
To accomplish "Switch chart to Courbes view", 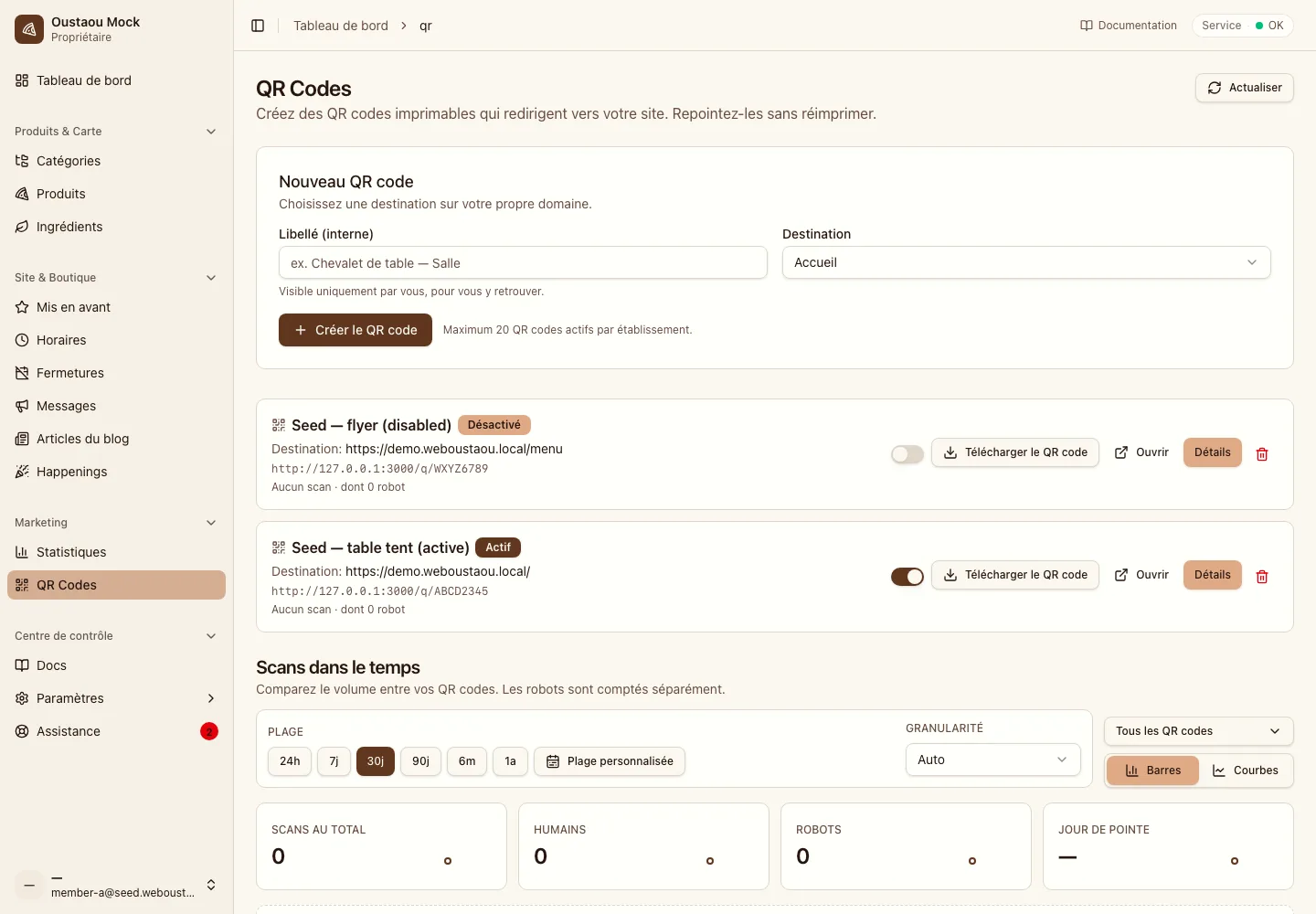I will point(1245,771).
